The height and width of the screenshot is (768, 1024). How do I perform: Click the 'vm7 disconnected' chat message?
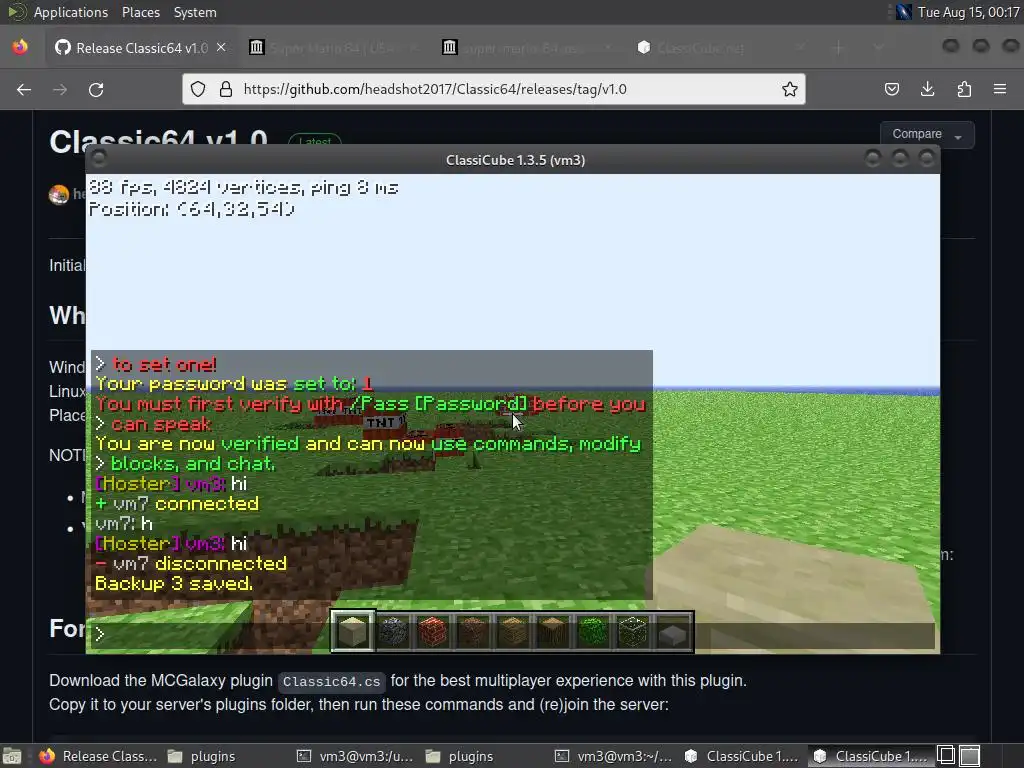click(x=191, y=564)
